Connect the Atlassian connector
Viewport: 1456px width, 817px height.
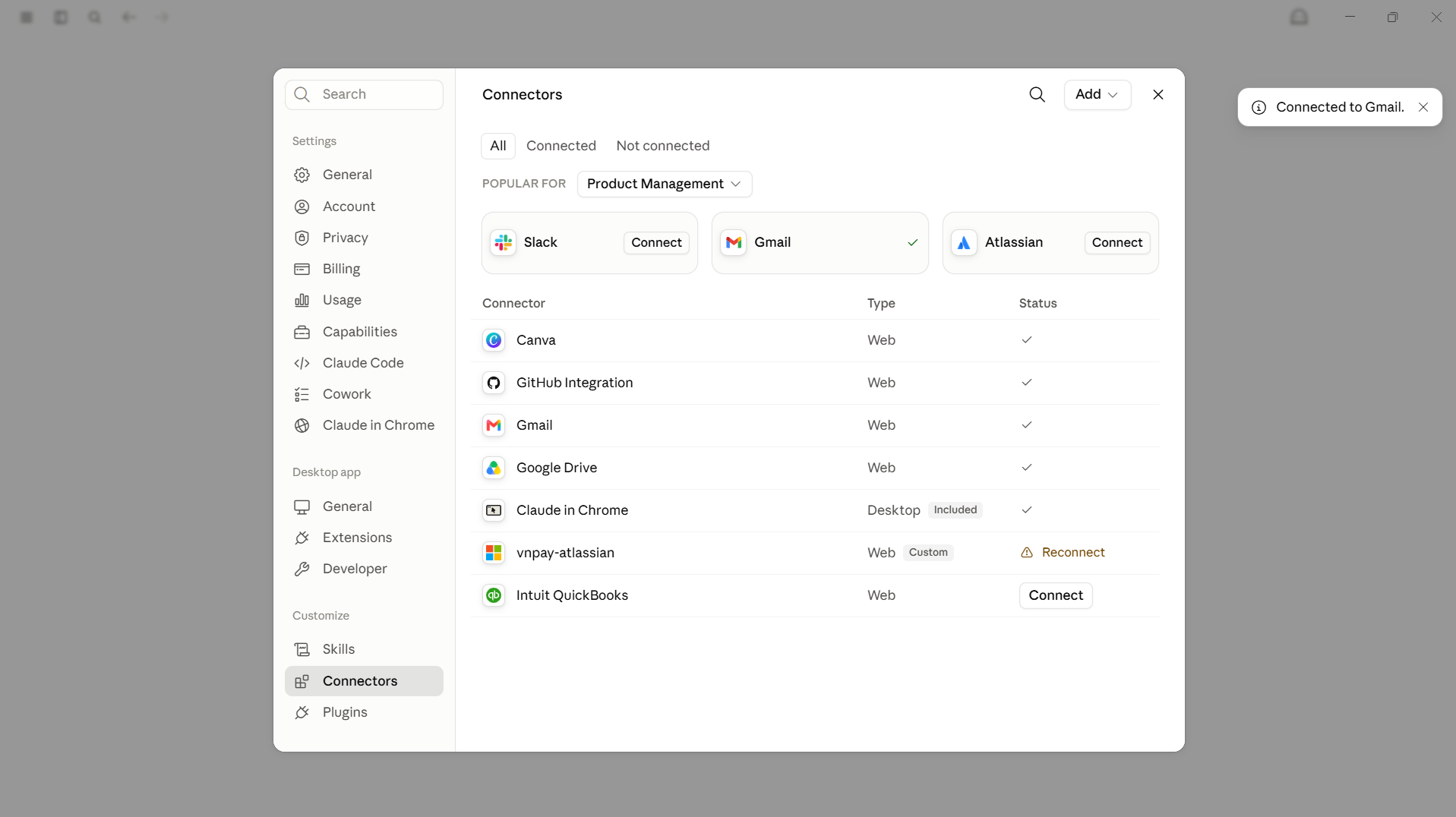[x=1117, y=242]
